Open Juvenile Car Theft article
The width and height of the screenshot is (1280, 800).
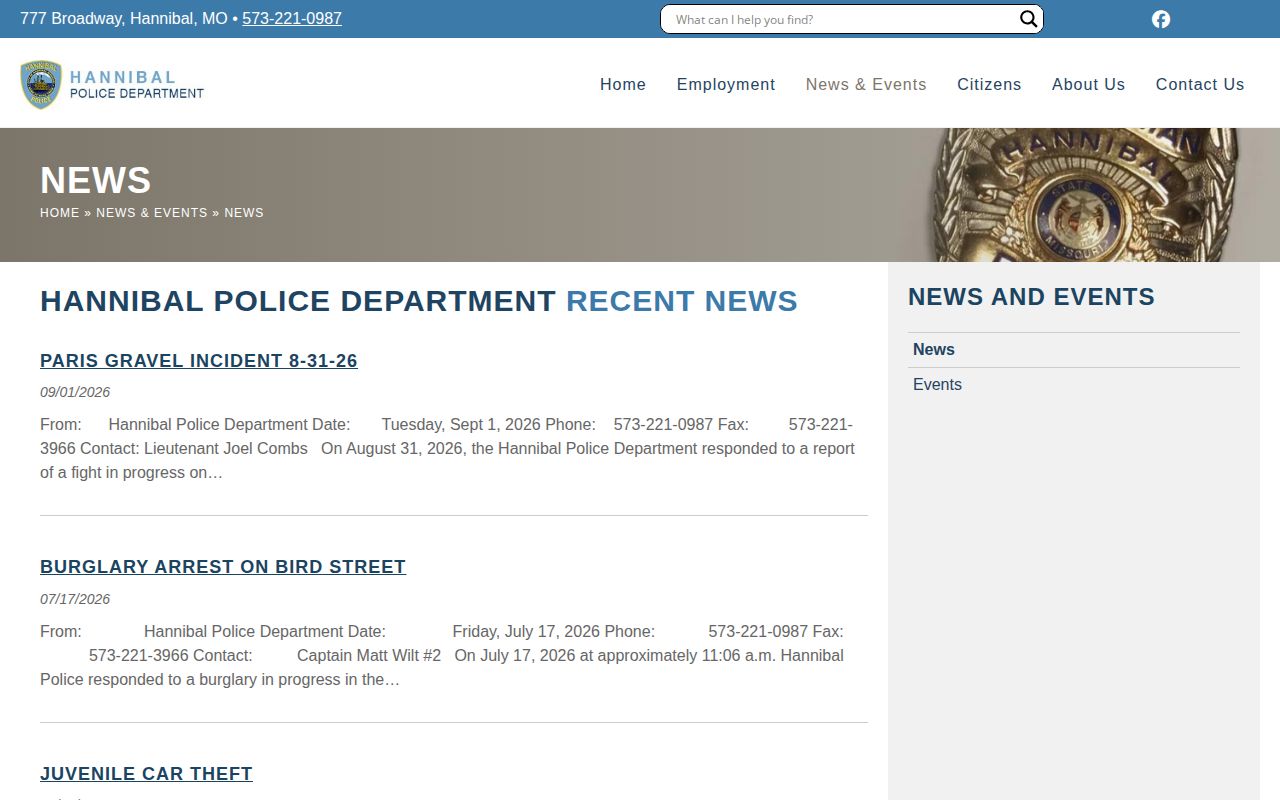(x=146, y=774)
